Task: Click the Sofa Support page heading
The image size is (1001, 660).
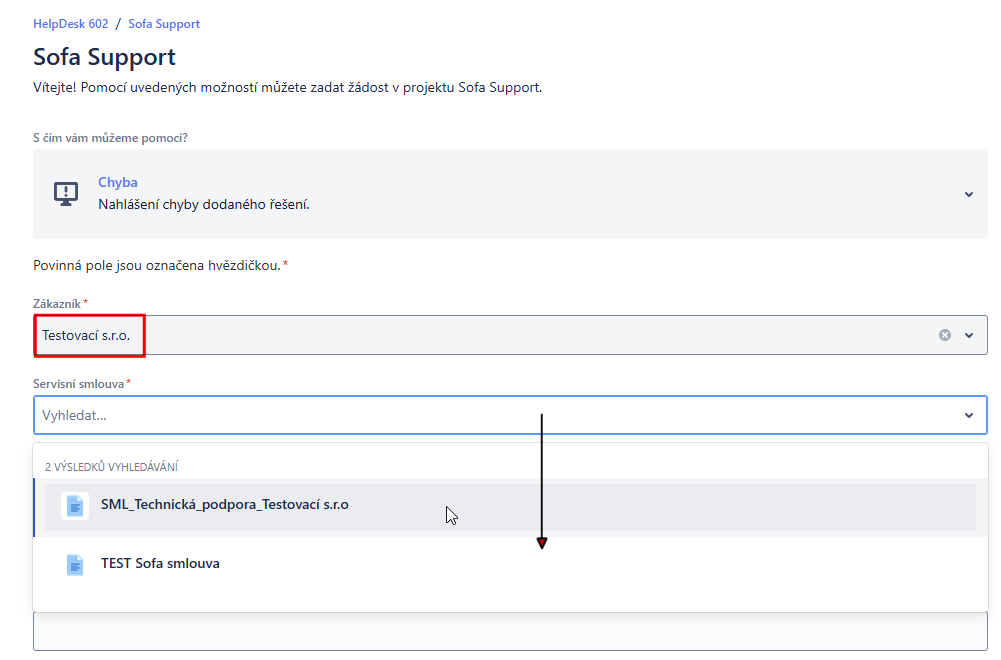Action: (x=104, y=57)
